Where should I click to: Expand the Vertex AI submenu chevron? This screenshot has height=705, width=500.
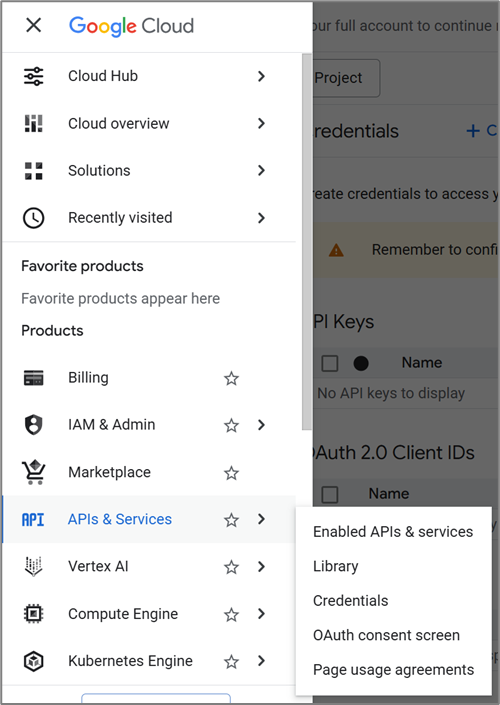(x=261, y=567)
